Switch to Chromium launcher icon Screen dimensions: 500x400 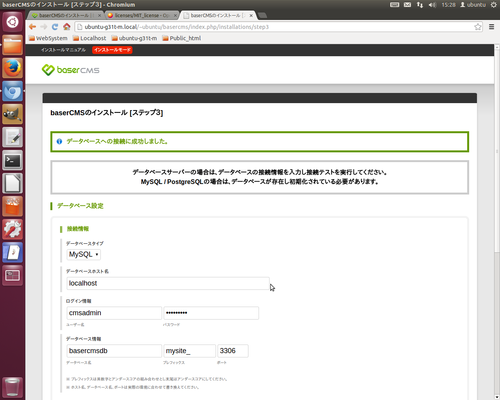click(13, 91)
